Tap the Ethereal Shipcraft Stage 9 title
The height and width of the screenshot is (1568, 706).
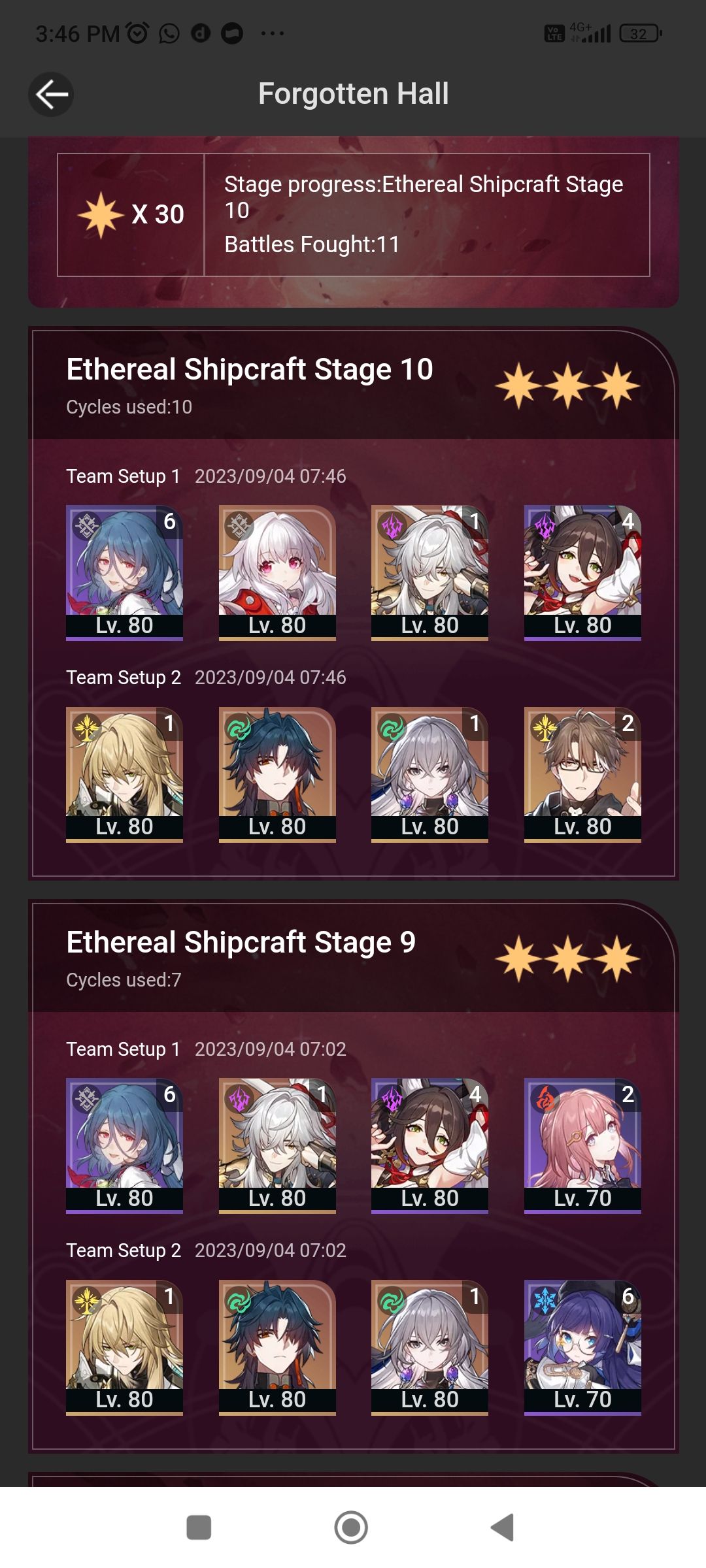241,942
